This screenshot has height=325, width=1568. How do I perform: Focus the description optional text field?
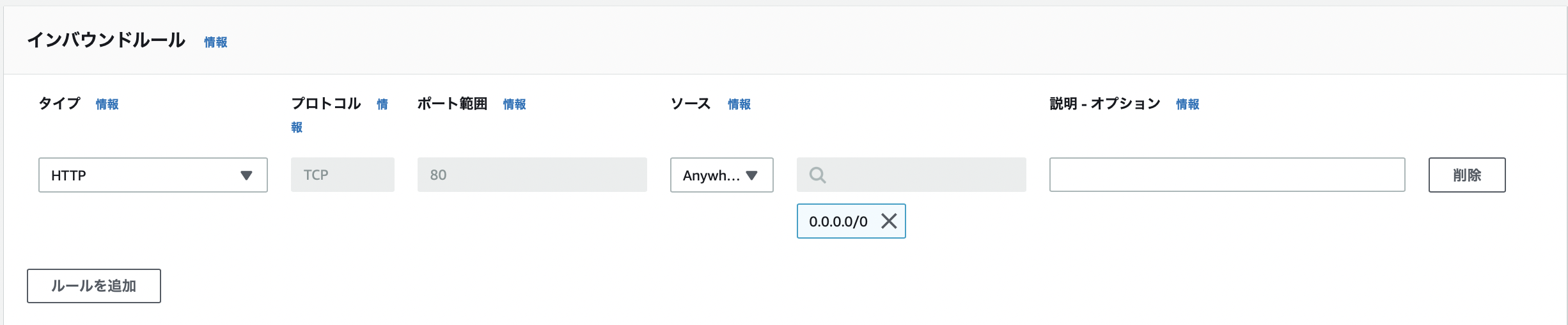pyautogui.click(x=1227, y=175)
